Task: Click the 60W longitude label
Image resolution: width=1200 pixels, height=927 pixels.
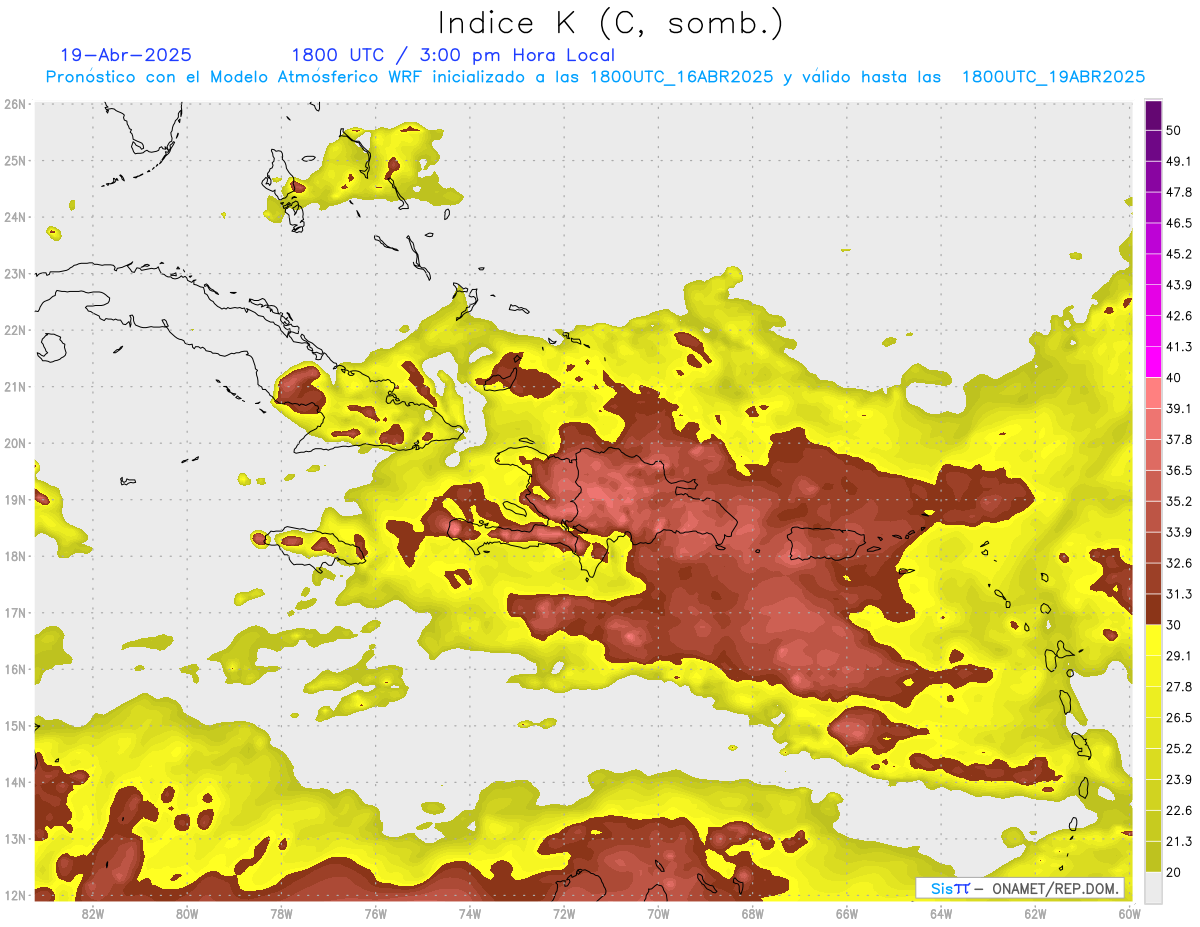Action: pos(1129,914)
